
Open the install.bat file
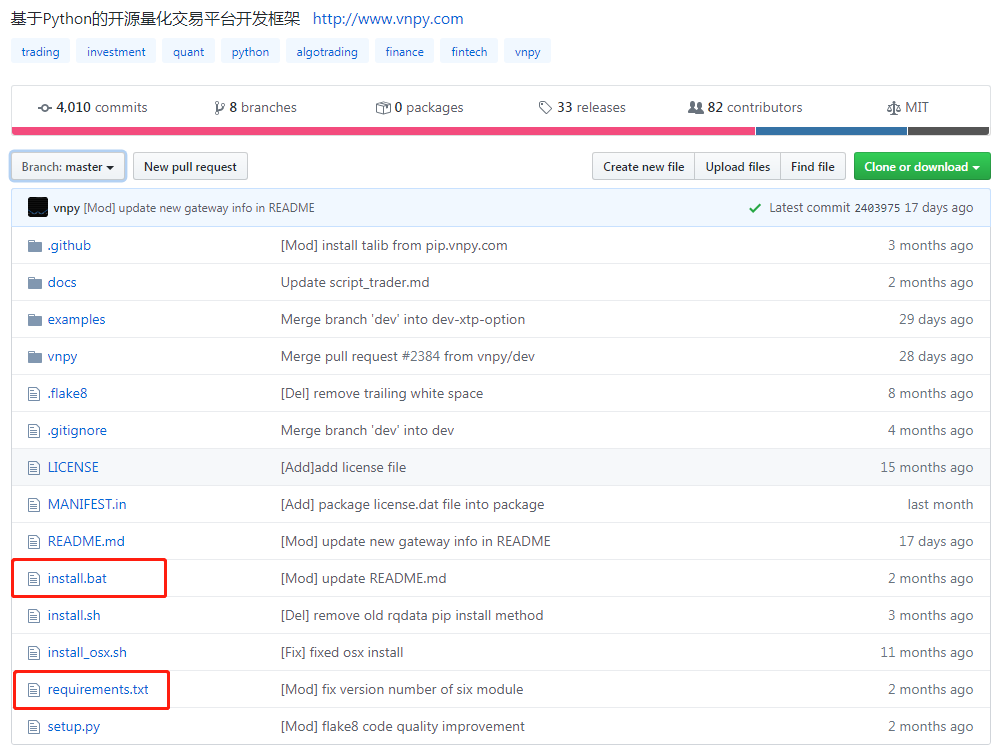coord(77,579)
